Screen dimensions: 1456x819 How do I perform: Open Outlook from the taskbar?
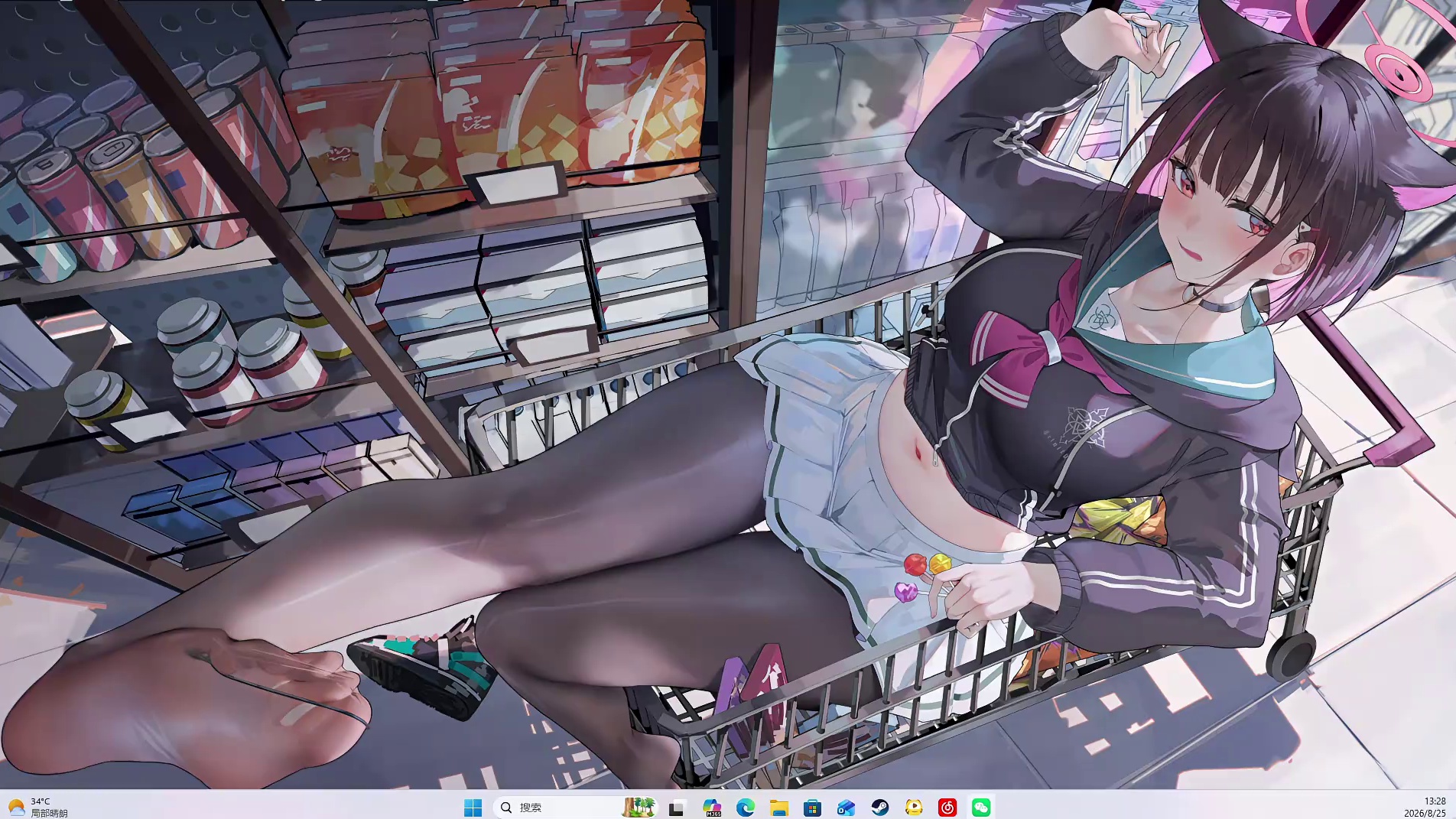pyautogui.click(x=847, y=808)
